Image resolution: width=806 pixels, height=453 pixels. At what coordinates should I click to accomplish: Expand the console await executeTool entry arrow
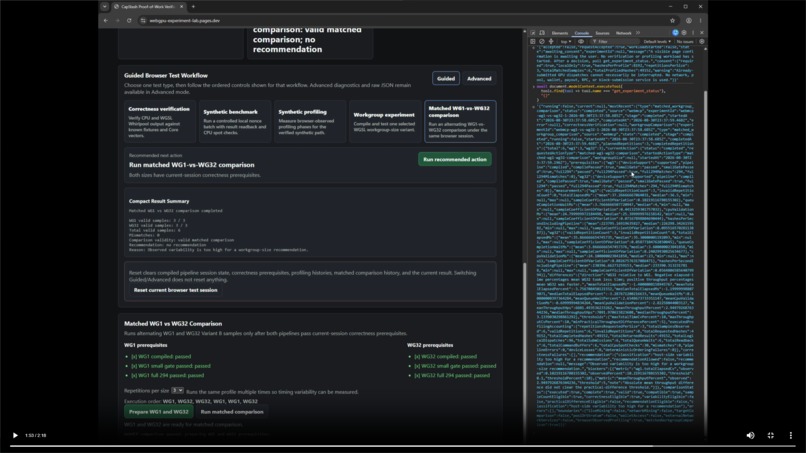point(534,86)
